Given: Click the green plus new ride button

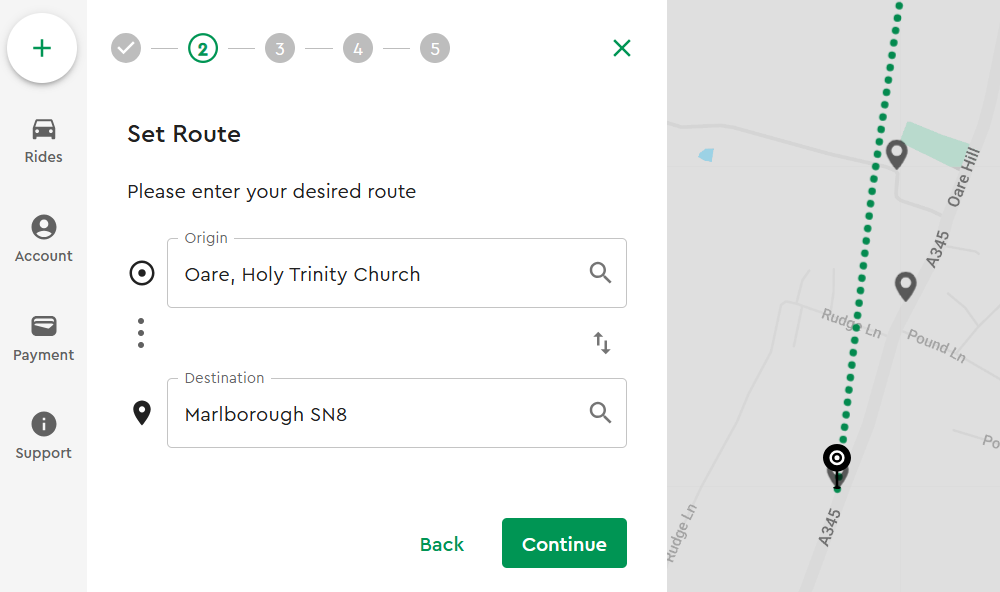Looking at the screenshot, I should [42, 48].
